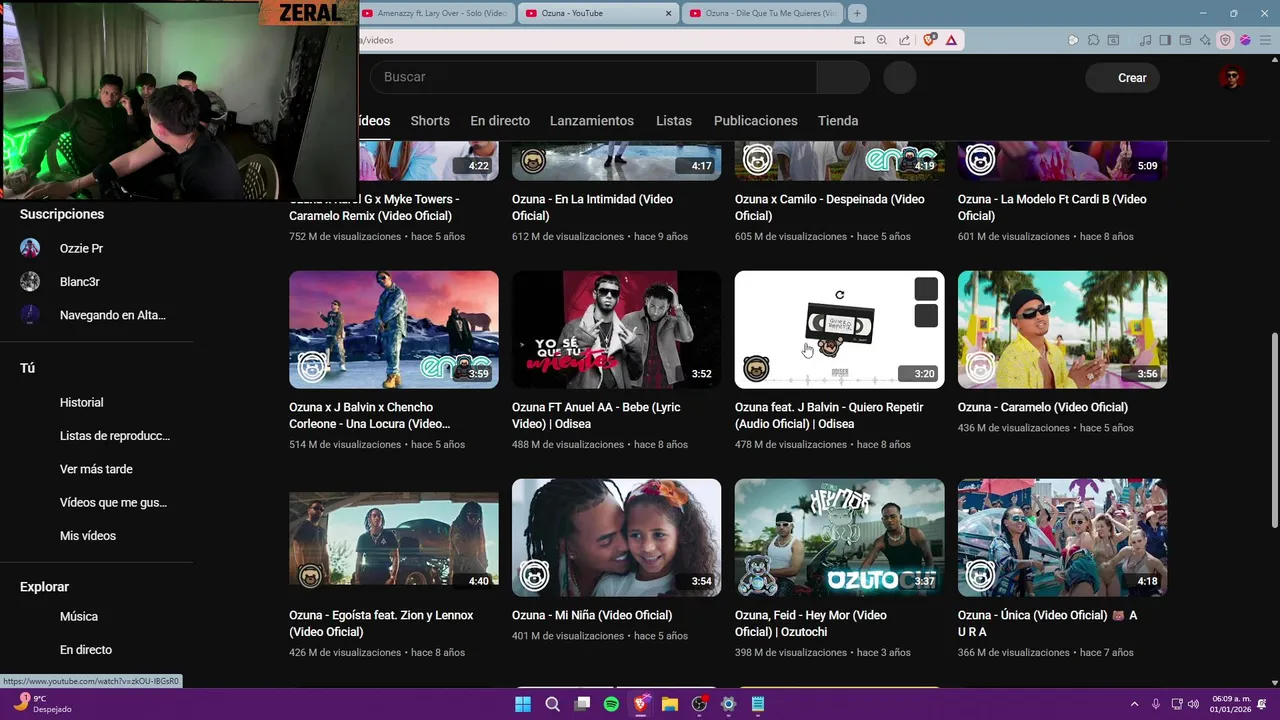This screenshot has height=720, width=1280.
Task: Open the Egoísta feat. Zion y Lennox thumbnail
Action: [394, 537]
